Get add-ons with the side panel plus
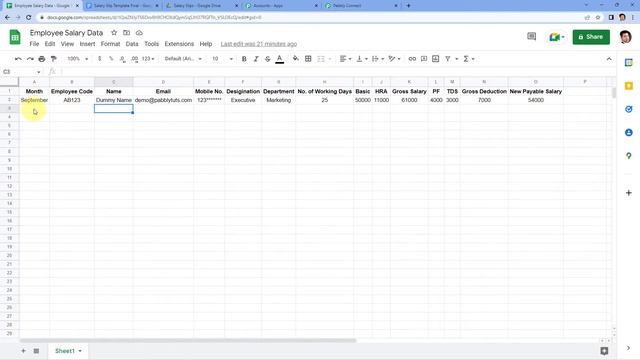 click(x=629, y=193)
